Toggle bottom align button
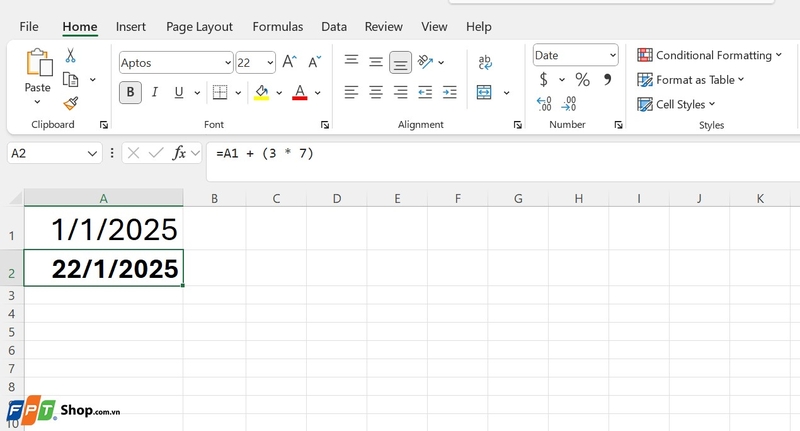This screenshot has height=431, width=800. click(401, 63)
